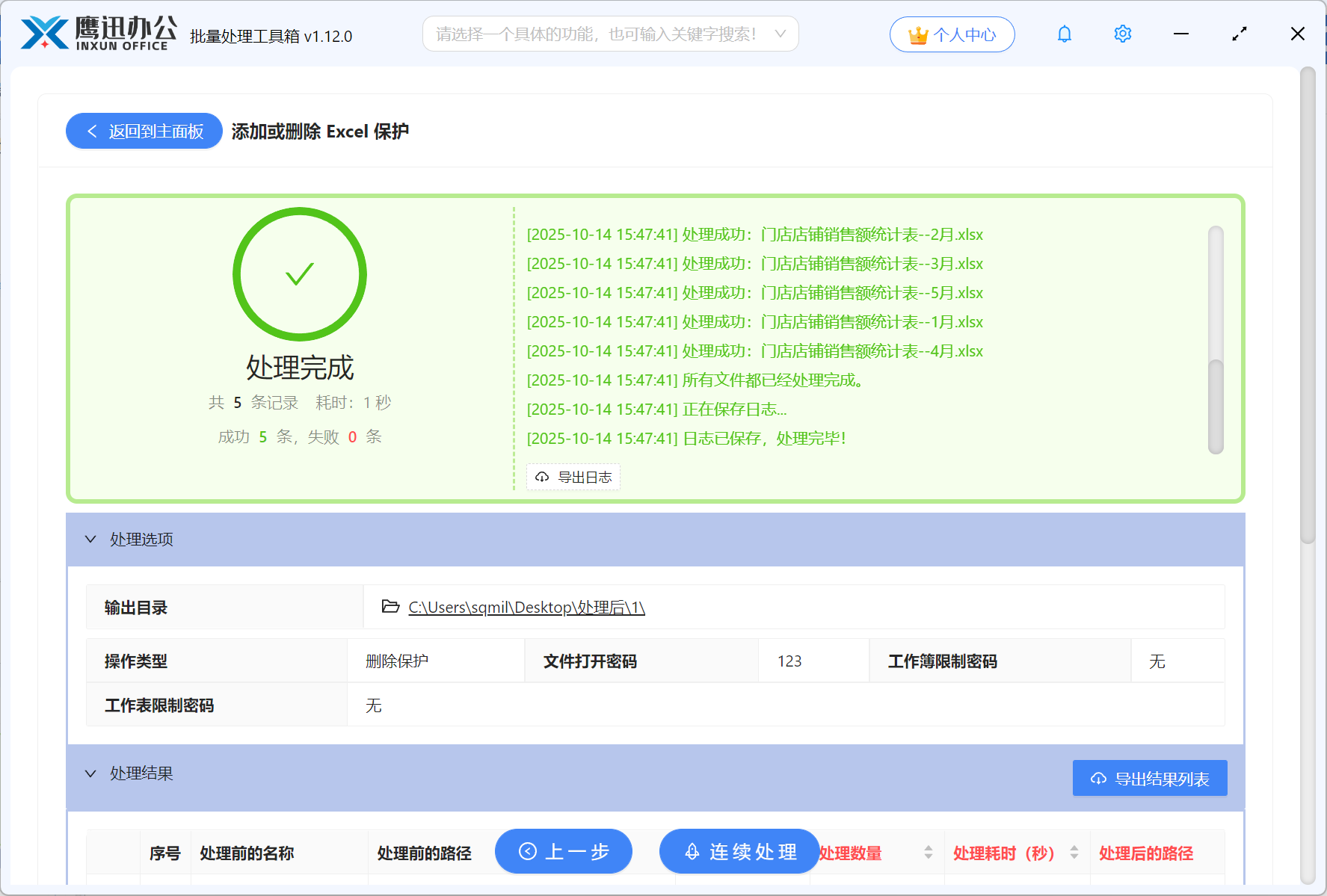This screenshot has height=896, width=1327.
Task: Click the green checkmark completion circle
Action: click(x=300, y=274)
